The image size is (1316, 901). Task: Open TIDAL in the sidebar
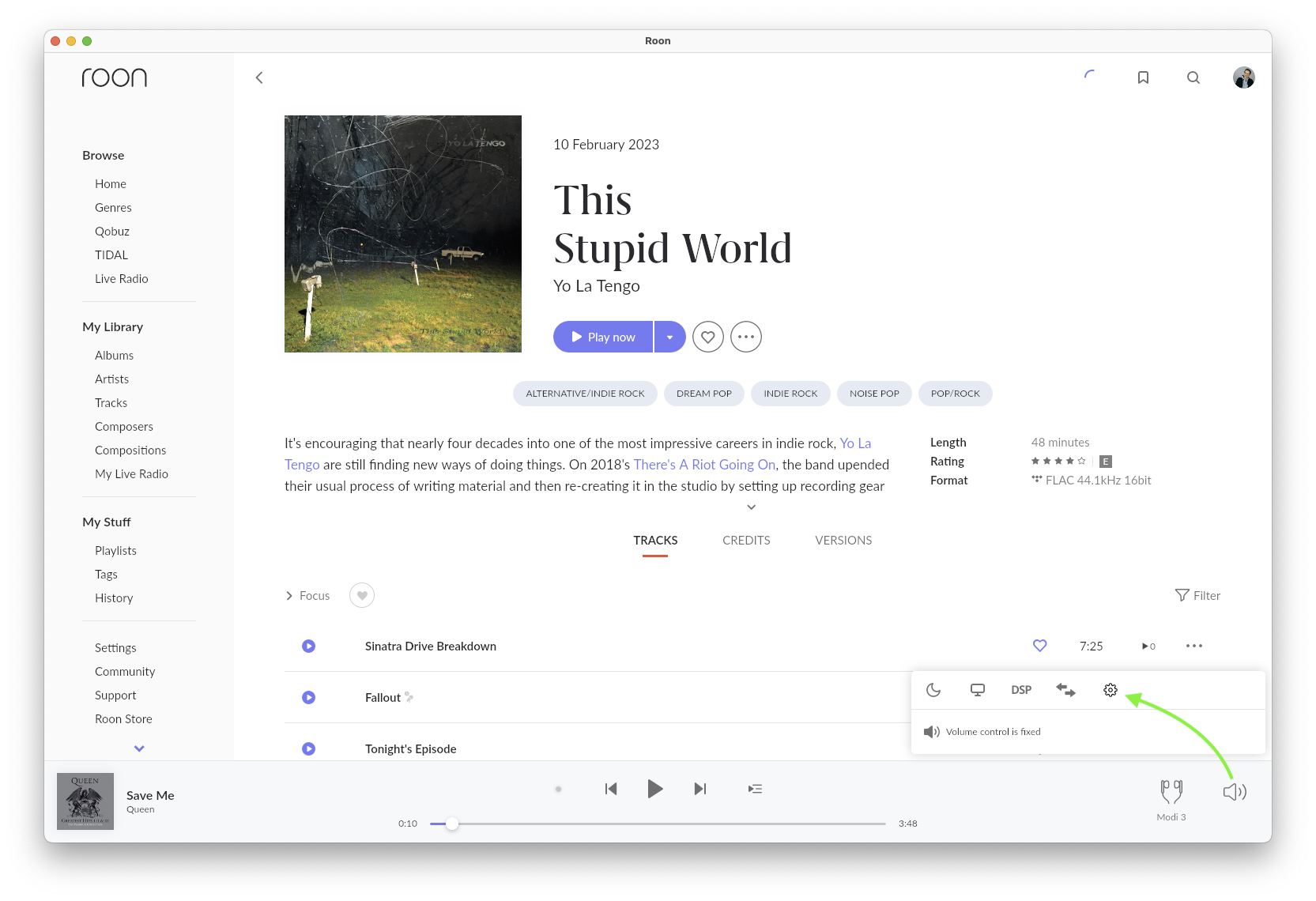[111, 255]
